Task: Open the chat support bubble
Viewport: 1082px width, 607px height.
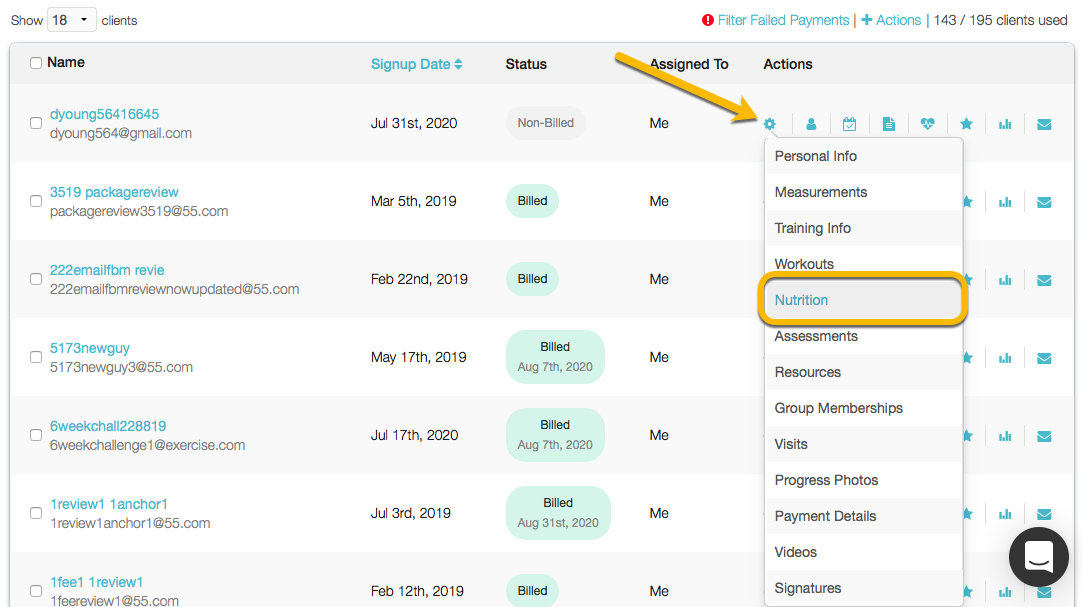Action: coord(1039,557)
